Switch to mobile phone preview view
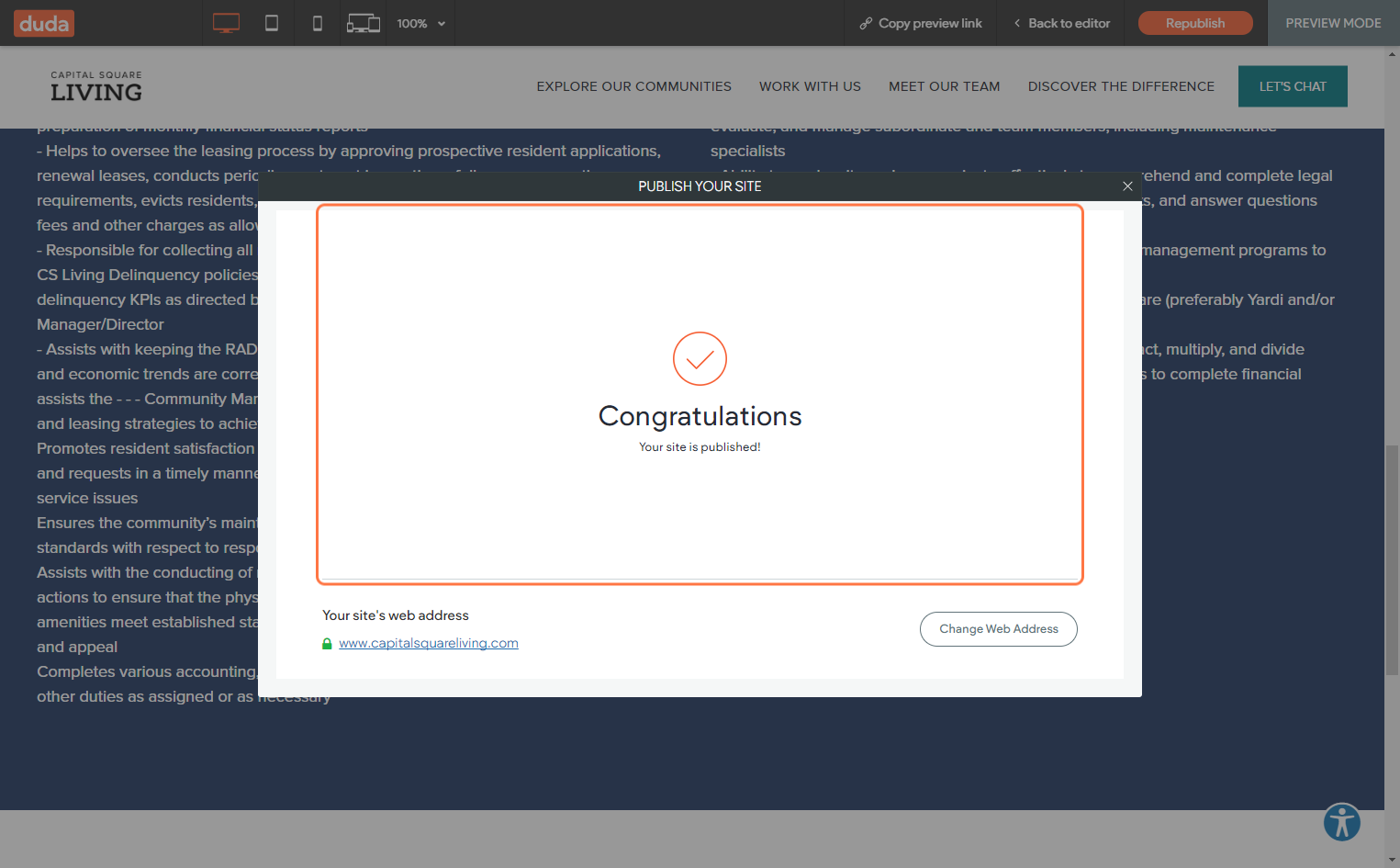Image resolution: width=1400 pixels, height=868 pixels. [x=318, y=23]
